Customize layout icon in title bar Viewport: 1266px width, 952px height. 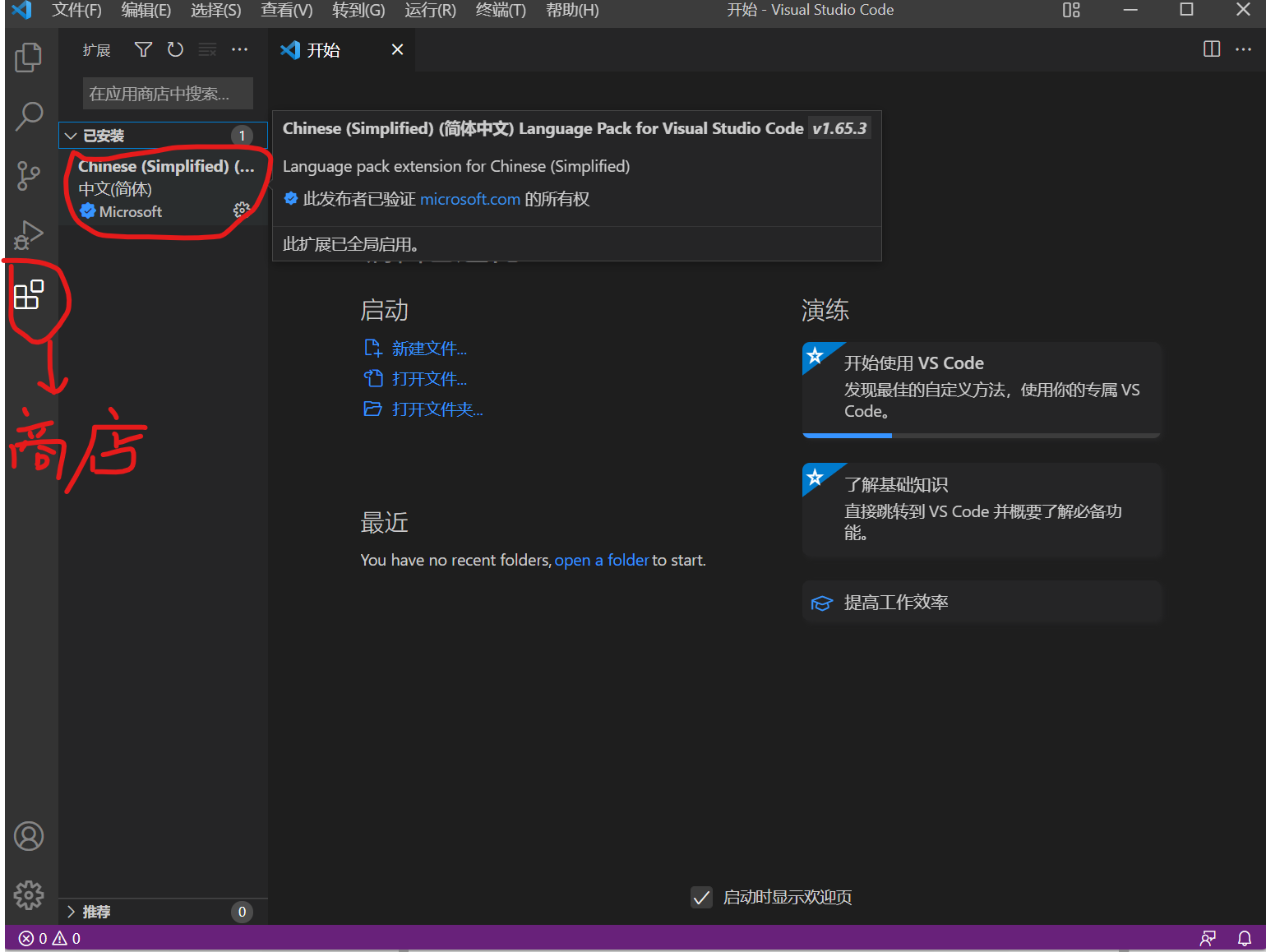click(x=1071, y=10)
